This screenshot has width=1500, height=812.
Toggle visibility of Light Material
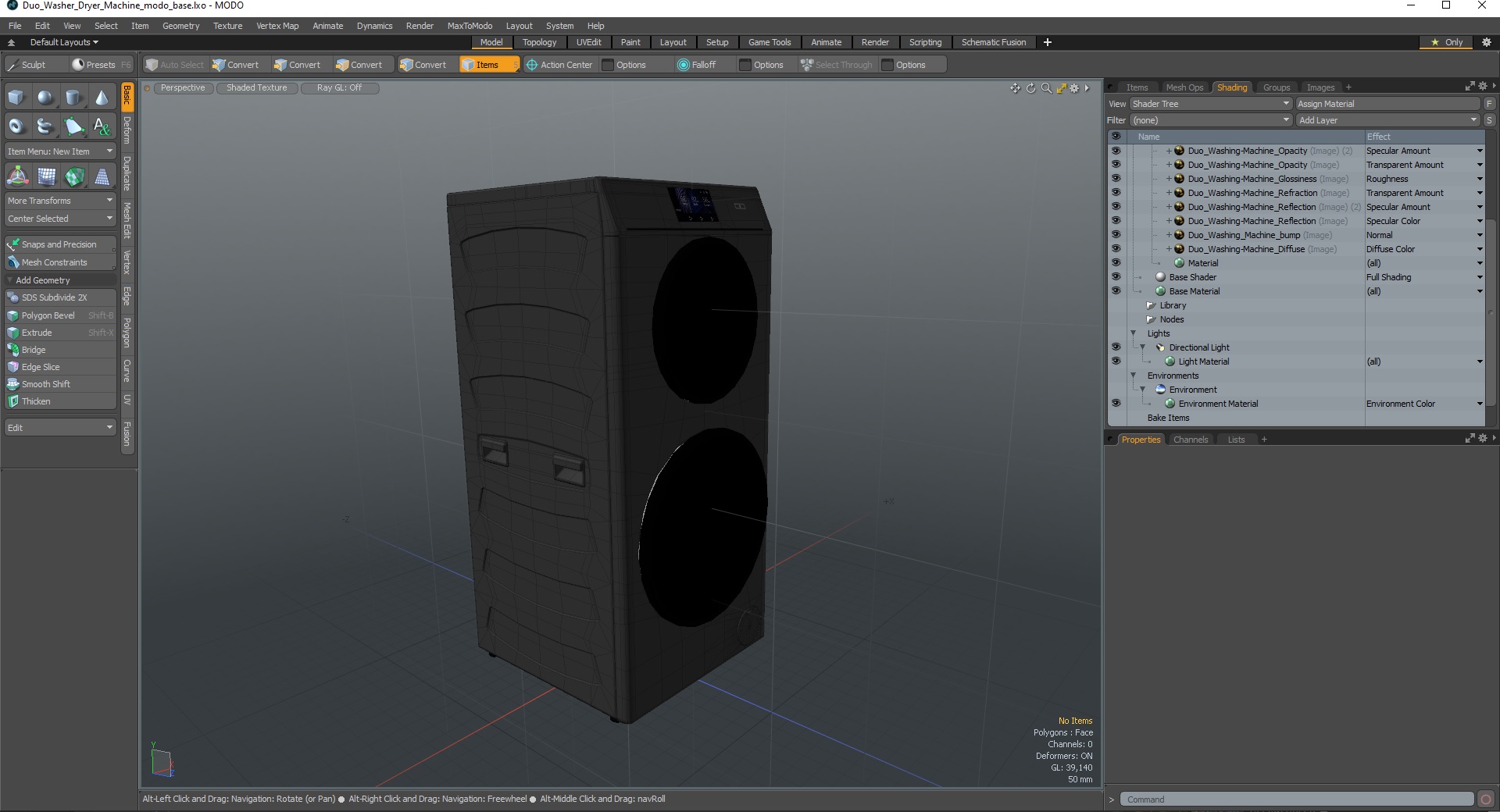1116,361
